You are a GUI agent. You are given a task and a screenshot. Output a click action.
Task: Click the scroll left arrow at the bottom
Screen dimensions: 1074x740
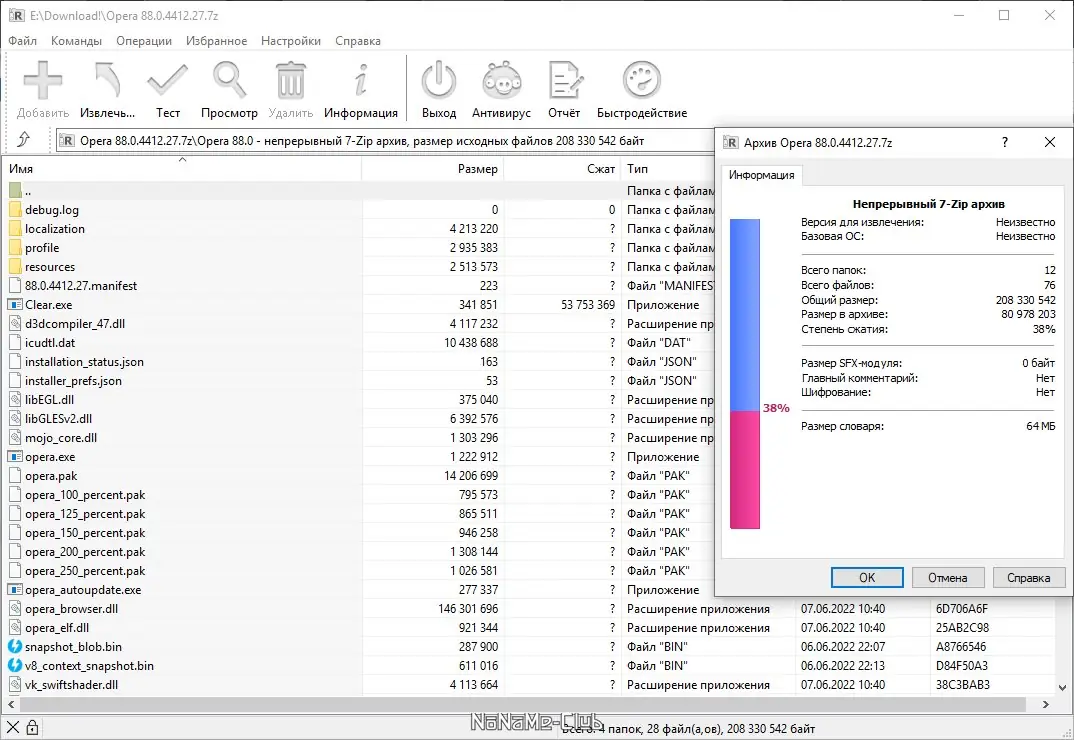coord(11,704)
